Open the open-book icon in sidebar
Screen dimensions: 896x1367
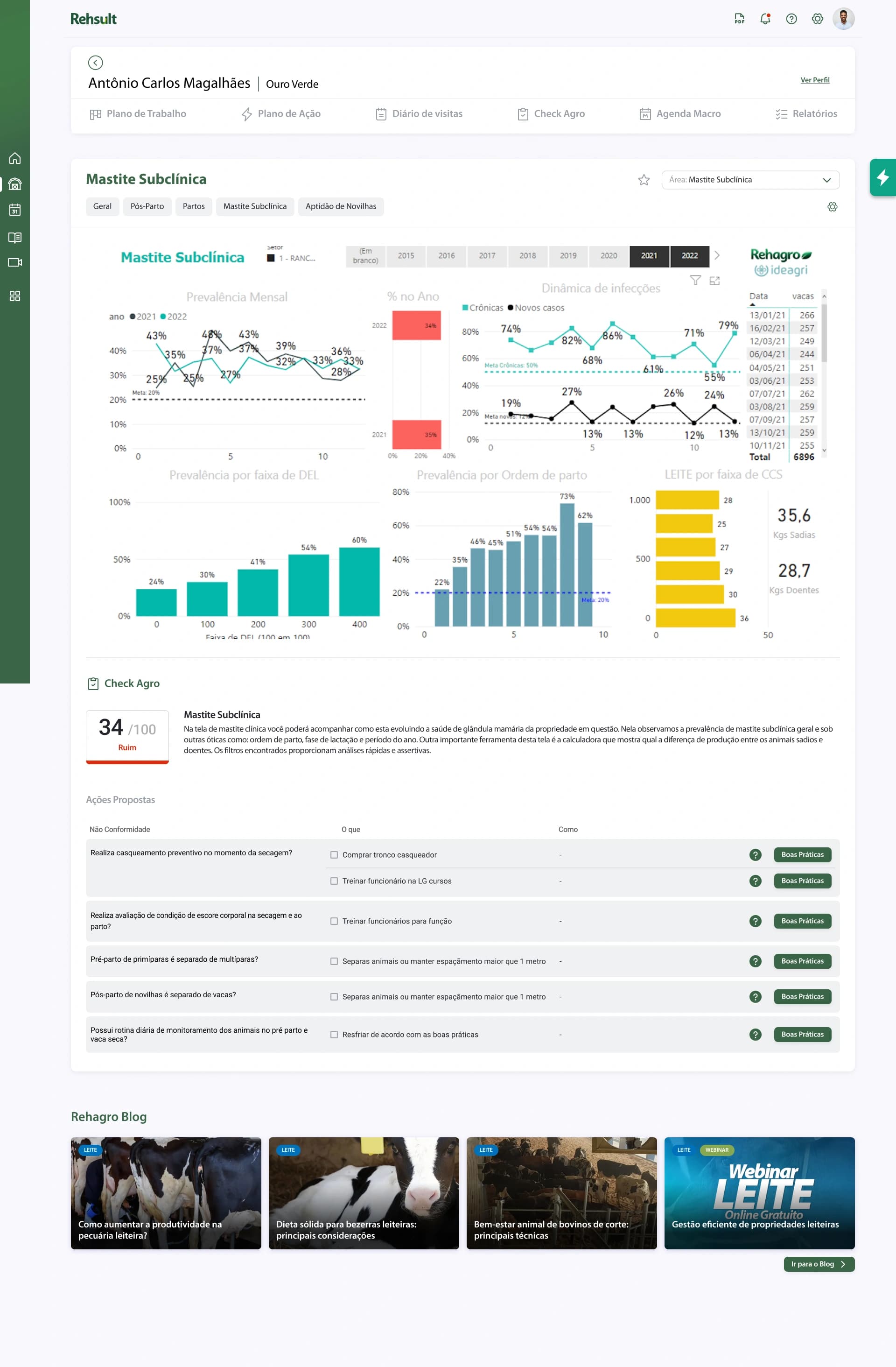click(15, 237)
